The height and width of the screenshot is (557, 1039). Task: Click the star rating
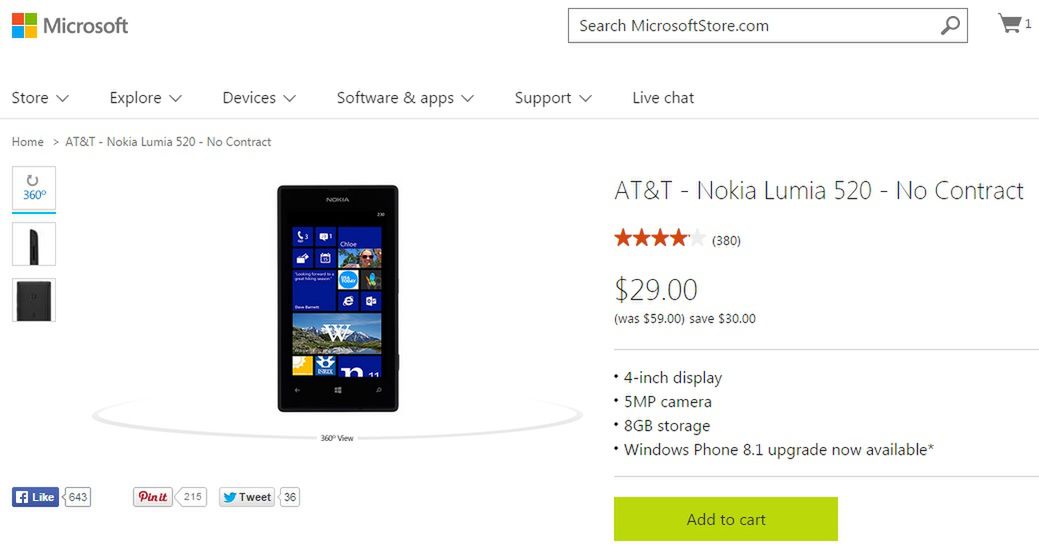(x=659, y=238)
